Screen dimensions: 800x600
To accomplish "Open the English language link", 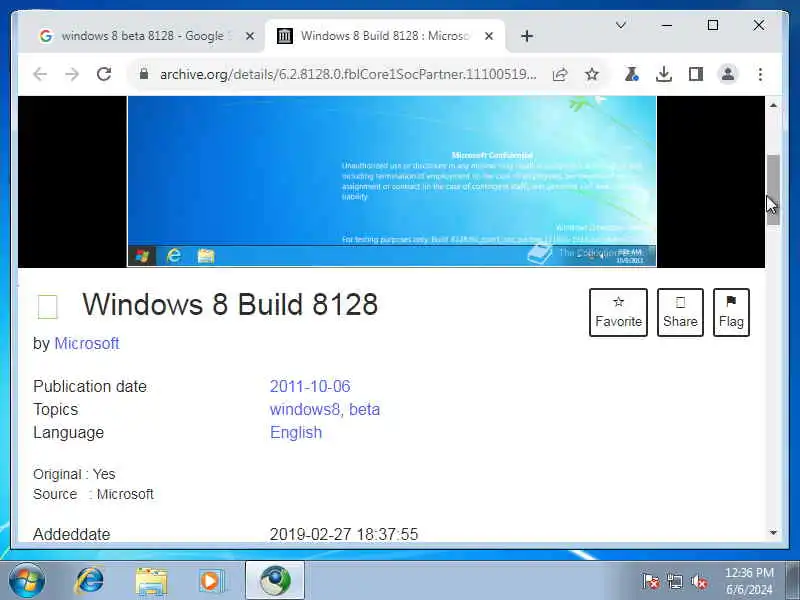I will coord(296,432).
